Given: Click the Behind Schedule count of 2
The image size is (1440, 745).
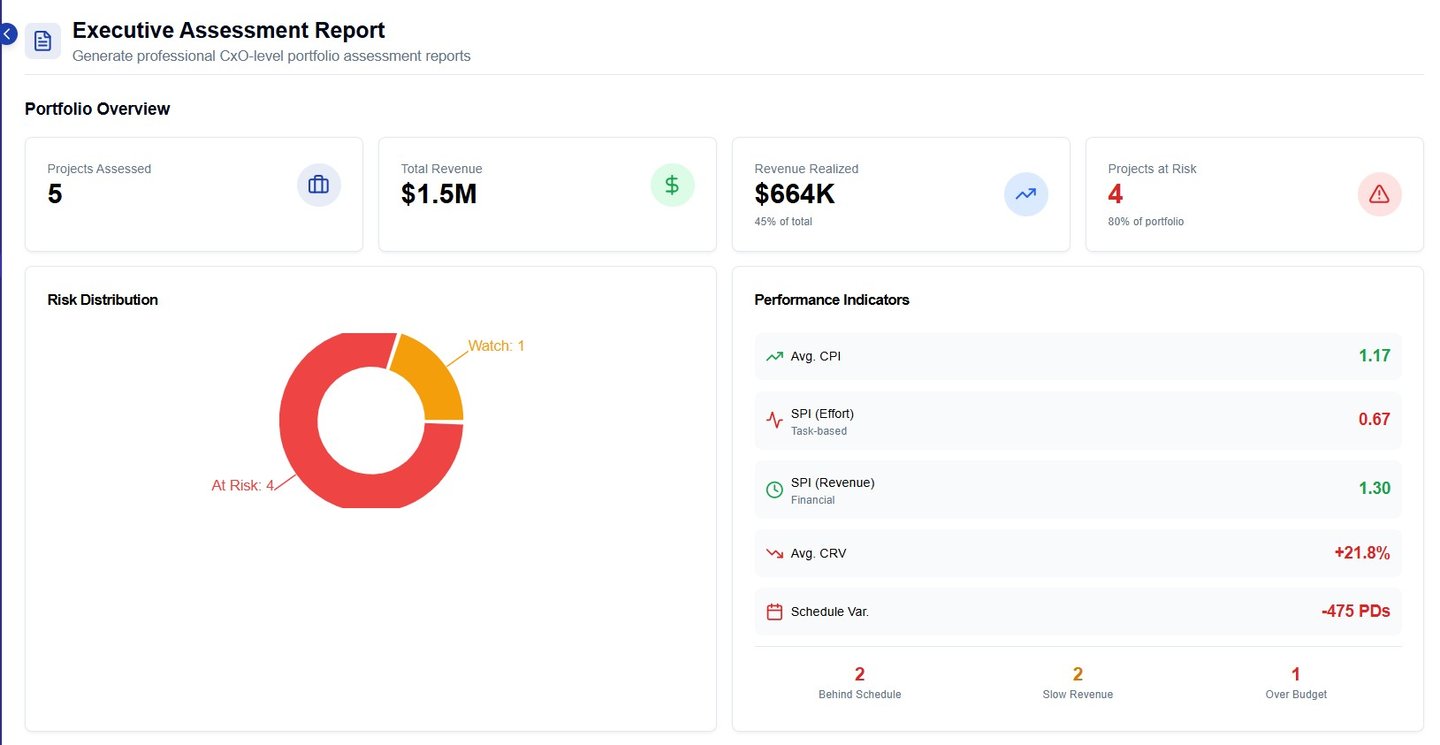Looking at the screenshot, I should click(x=860, y=675).
